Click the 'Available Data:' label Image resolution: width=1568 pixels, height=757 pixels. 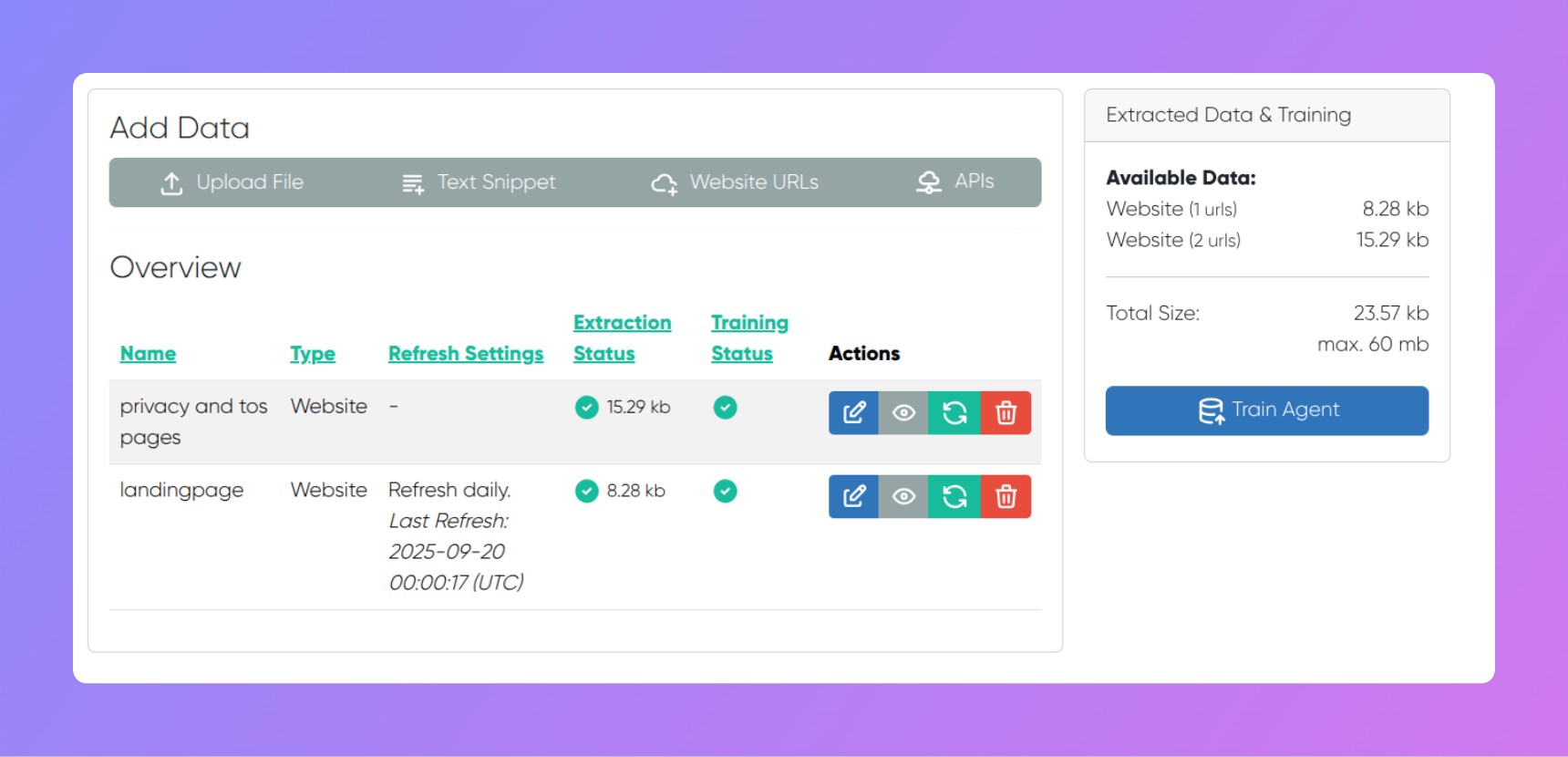[1181, 178]
